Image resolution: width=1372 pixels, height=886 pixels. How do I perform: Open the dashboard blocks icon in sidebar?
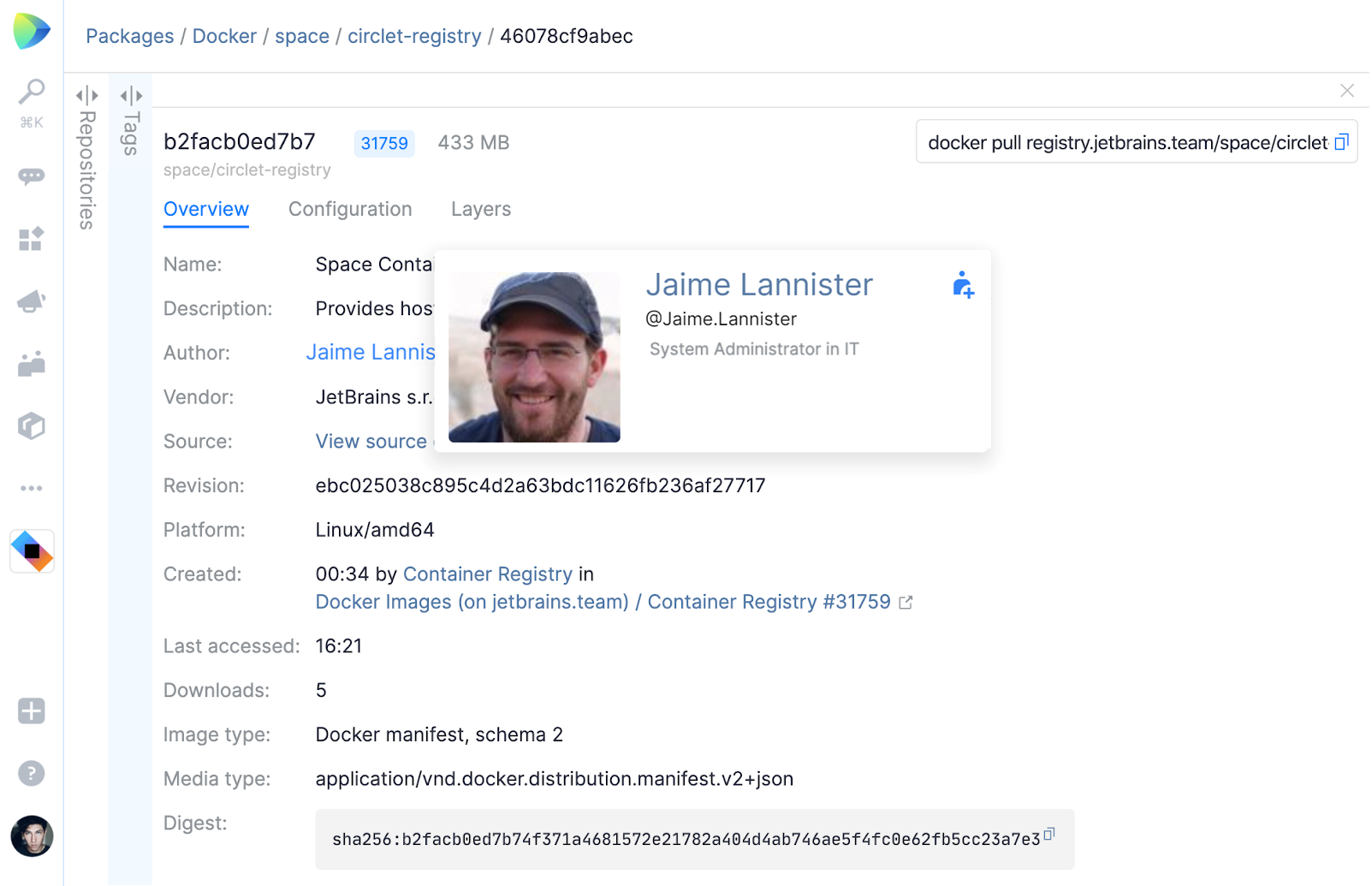tap(32, 239)
